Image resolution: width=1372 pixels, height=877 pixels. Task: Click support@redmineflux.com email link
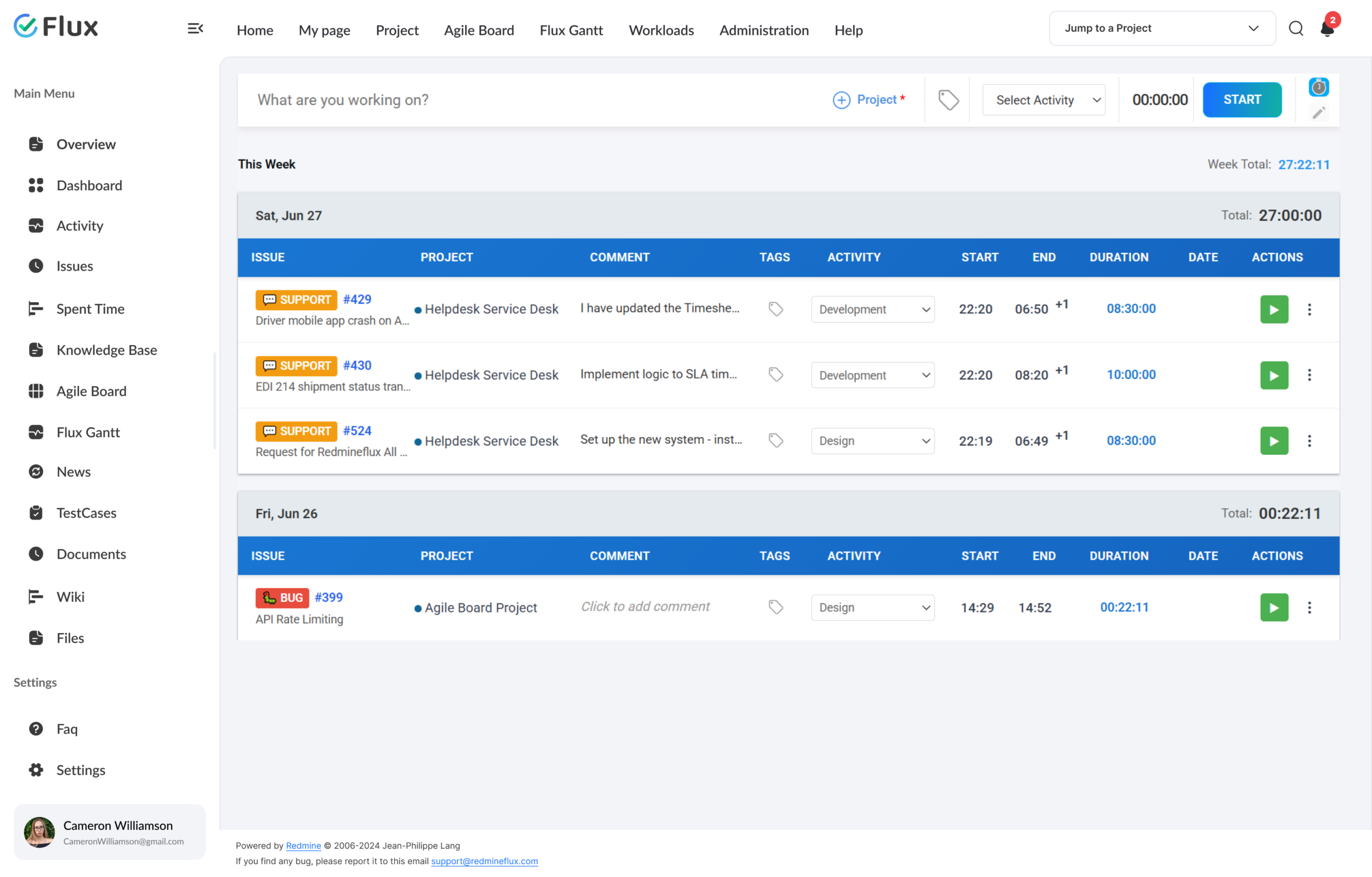(x=484, y=861)
